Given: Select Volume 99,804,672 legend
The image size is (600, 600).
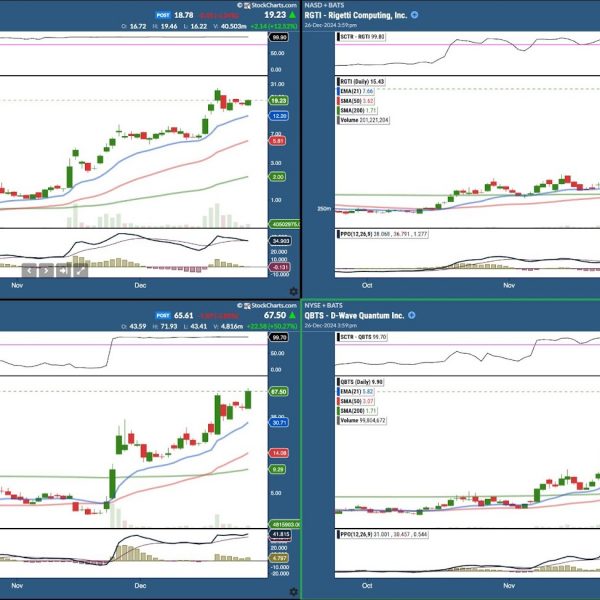Looking at the screenshot, I should (362, 420).
